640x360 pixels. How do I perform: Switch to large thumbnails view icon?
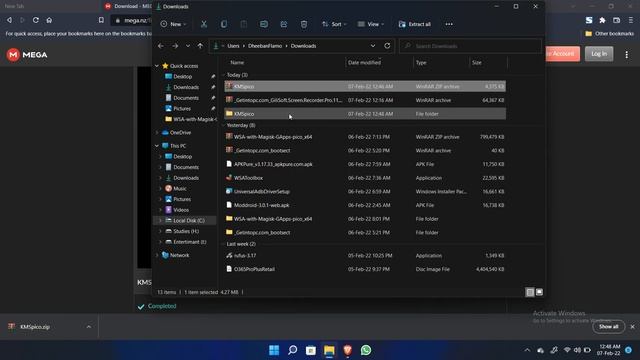(x=539, y=292)
